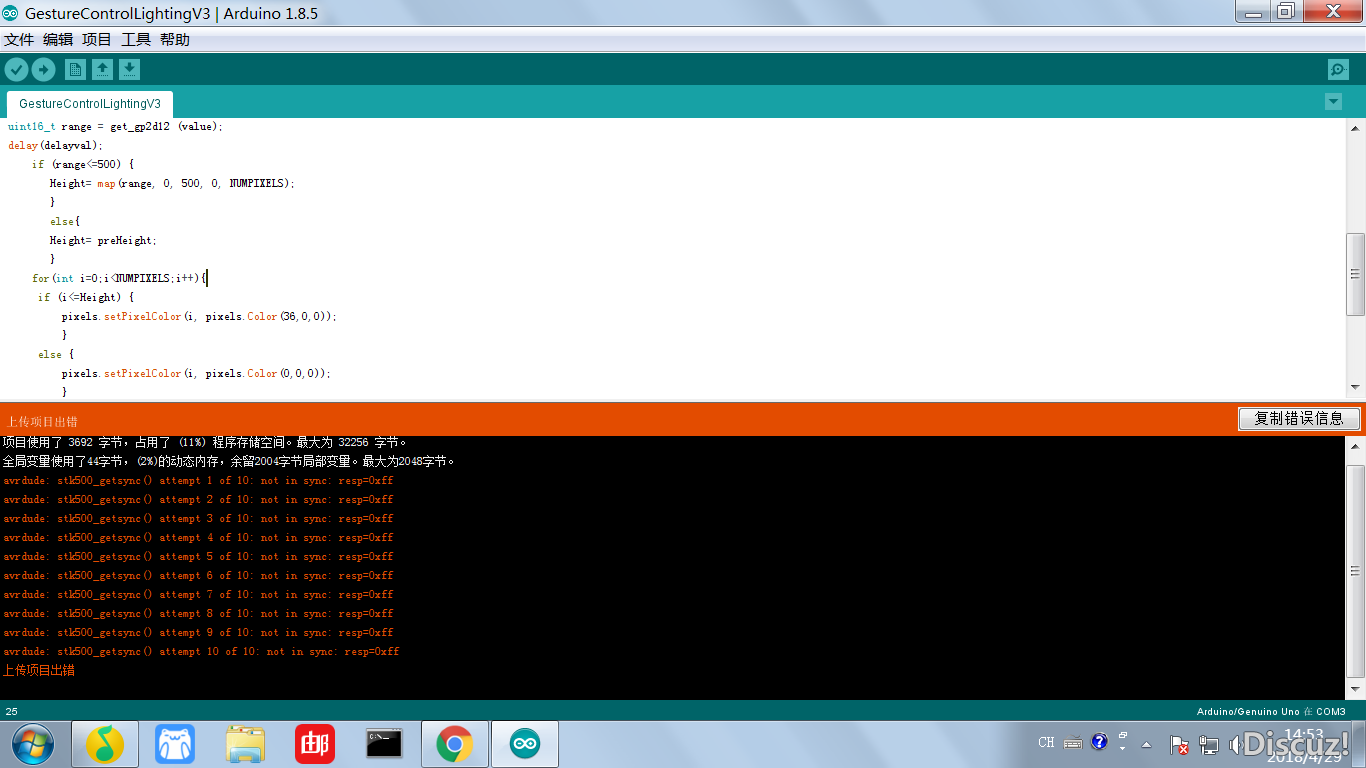Click the setPixelColor line with Color(36,0,0)

(199, 316)
